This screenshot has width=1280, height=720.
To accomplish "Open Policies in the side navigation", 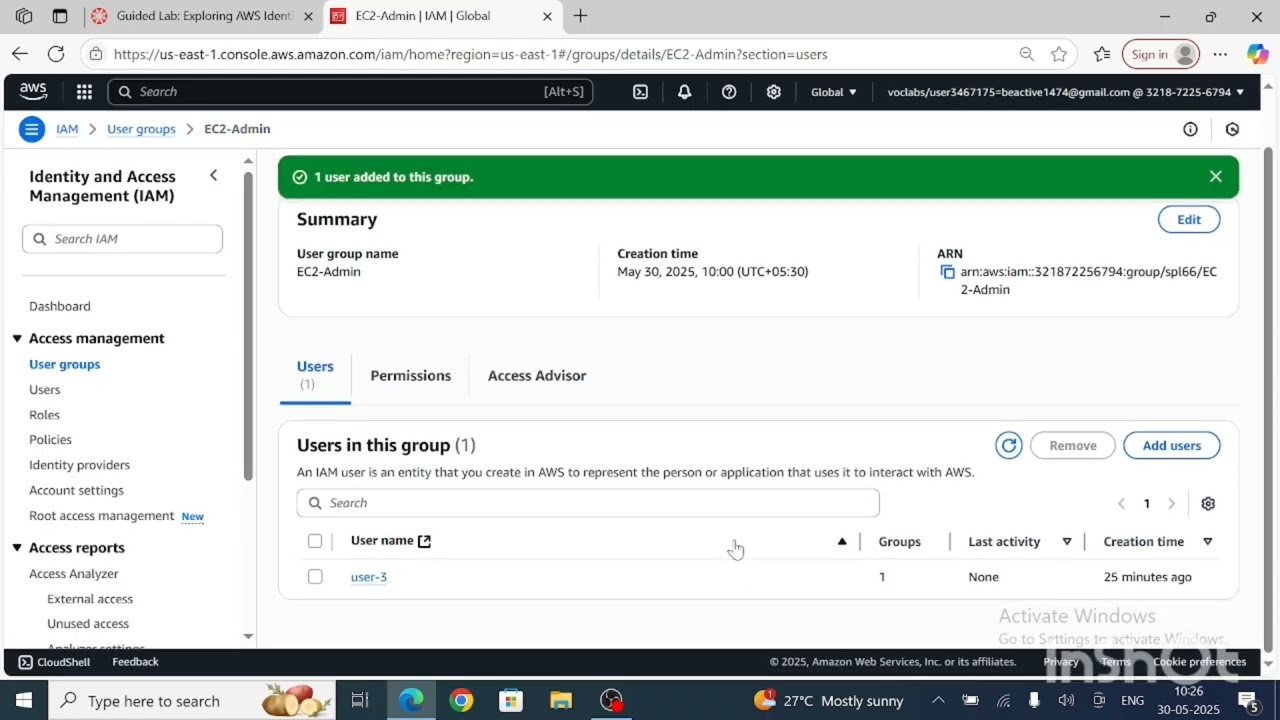I will (x=50, y=439).
